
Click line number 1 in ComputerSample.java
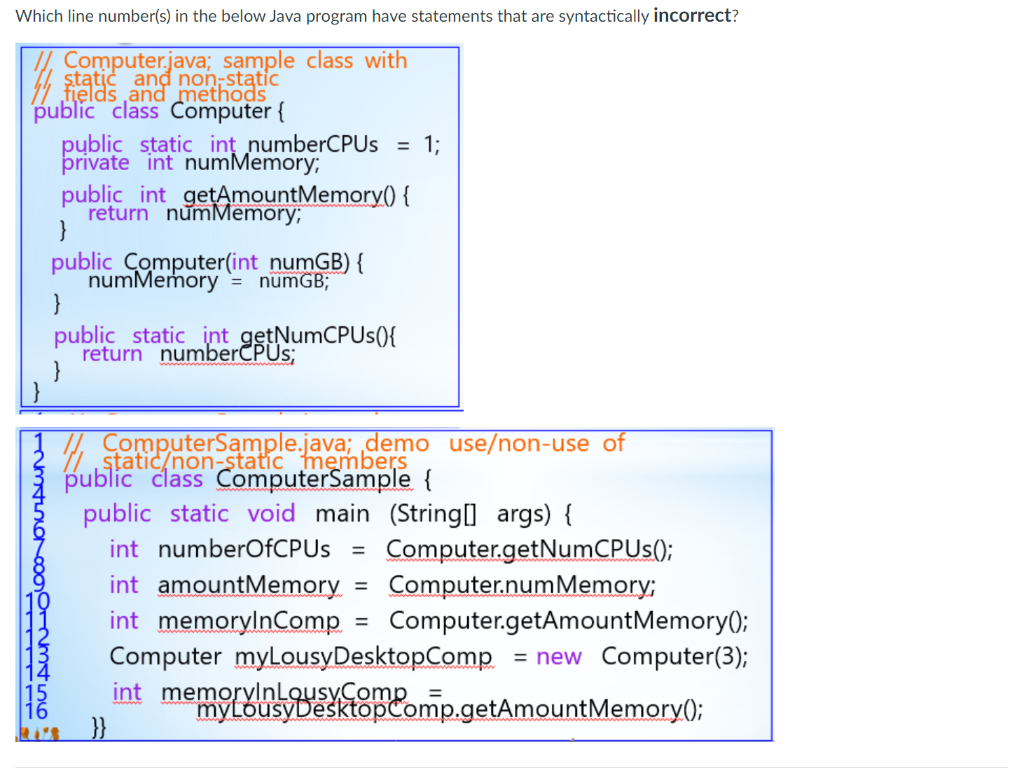click(x=38, y=444)
